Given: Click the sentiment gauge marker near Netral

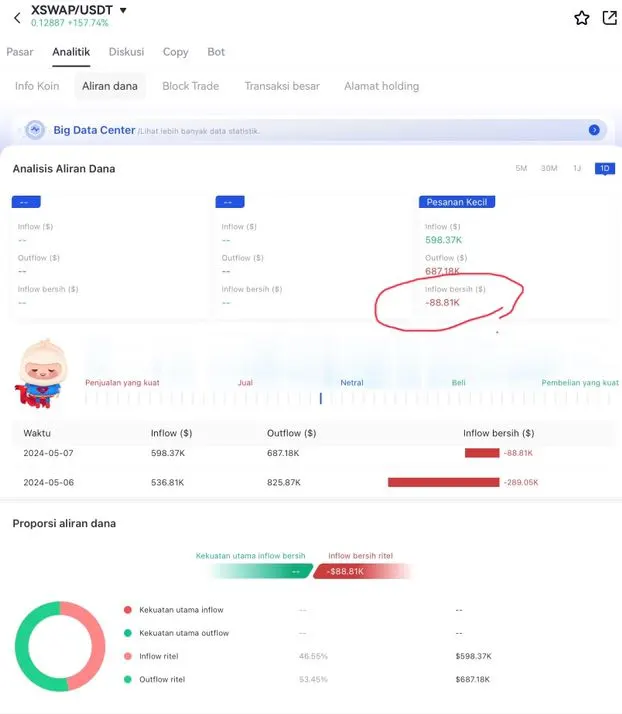Looking at the screenshot, I should click(321, 398).
